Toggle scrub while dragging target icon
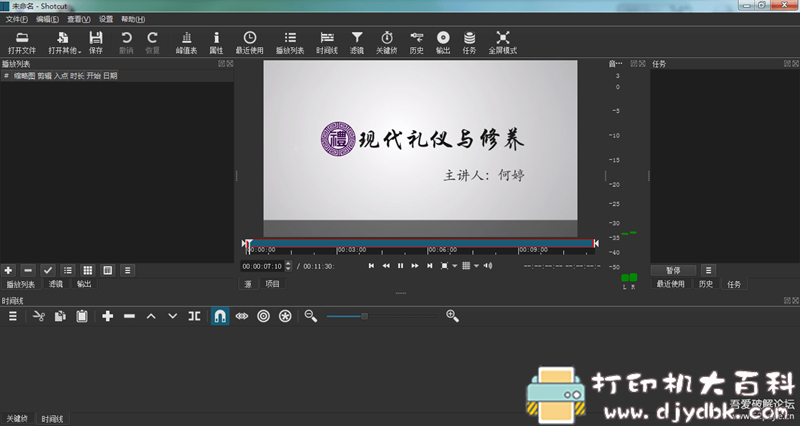 click(263, 316)
